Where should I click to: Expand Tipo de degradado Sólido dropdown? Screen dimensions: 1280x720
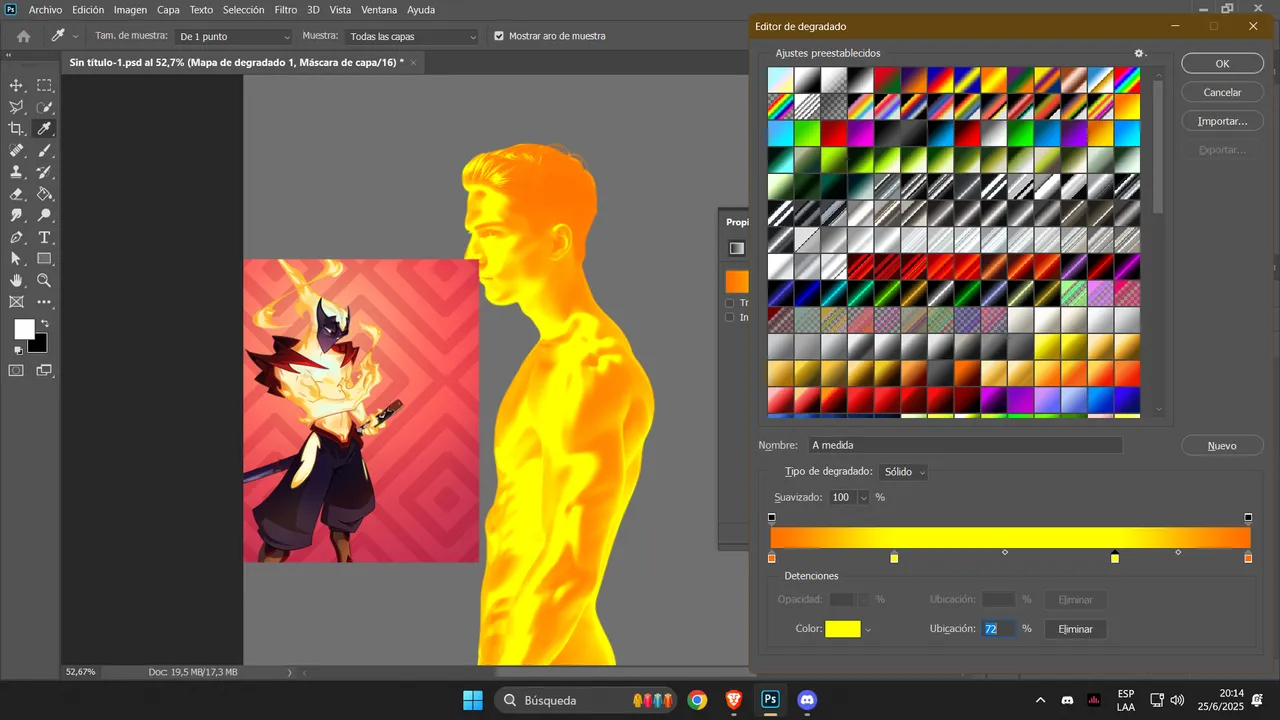click(x=904, y=472)
